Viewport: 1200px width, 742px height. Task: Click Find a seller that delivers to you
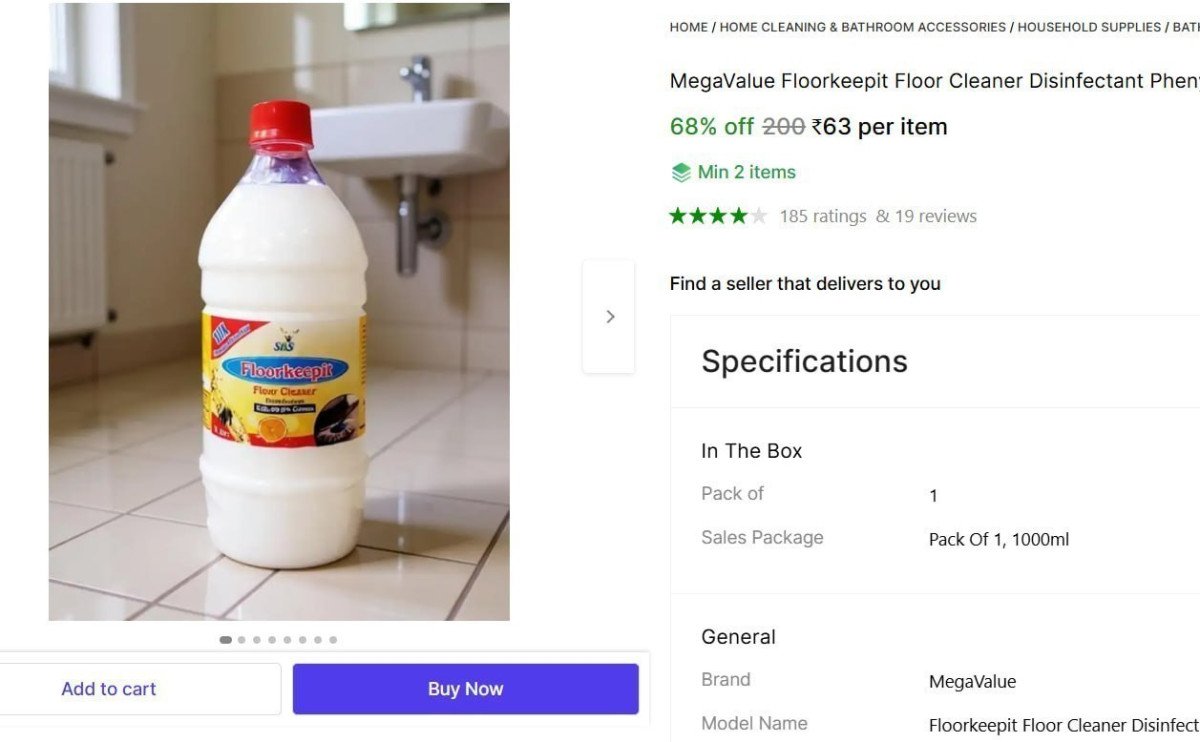pos(805,283)
